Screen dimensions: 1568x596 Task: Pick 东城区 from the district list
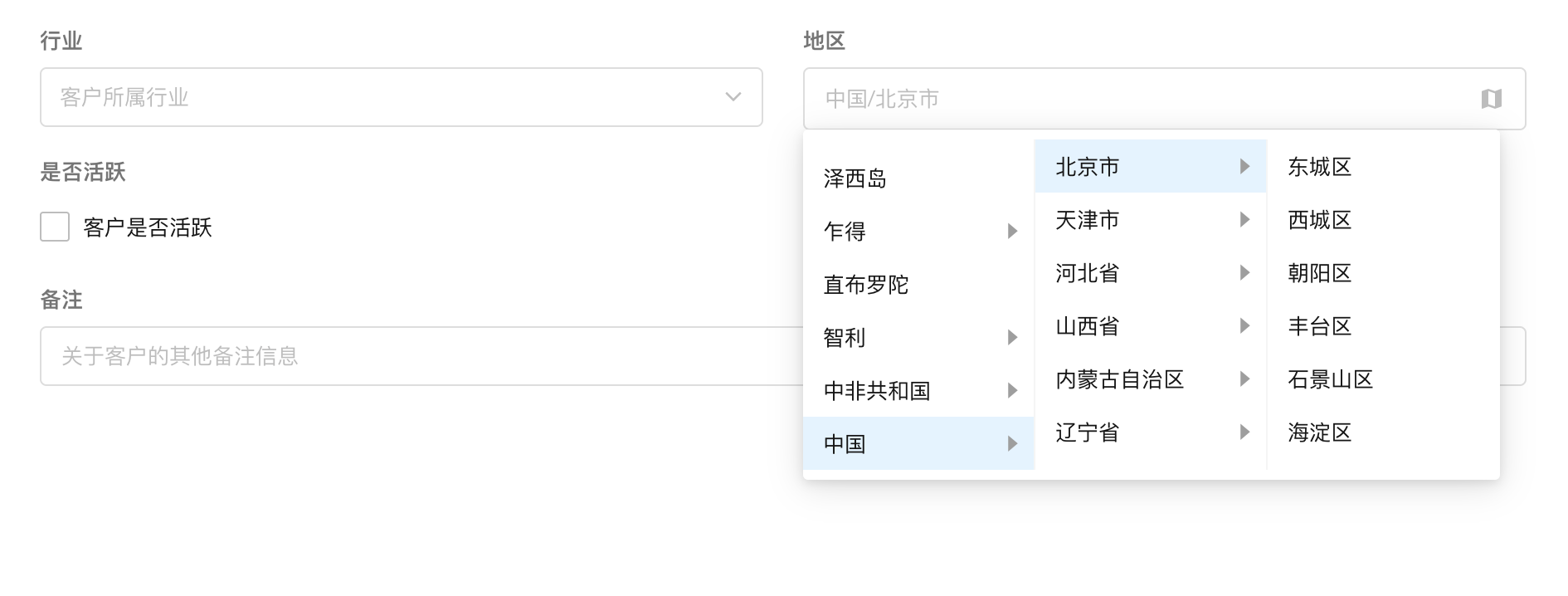coord(1320,167)
